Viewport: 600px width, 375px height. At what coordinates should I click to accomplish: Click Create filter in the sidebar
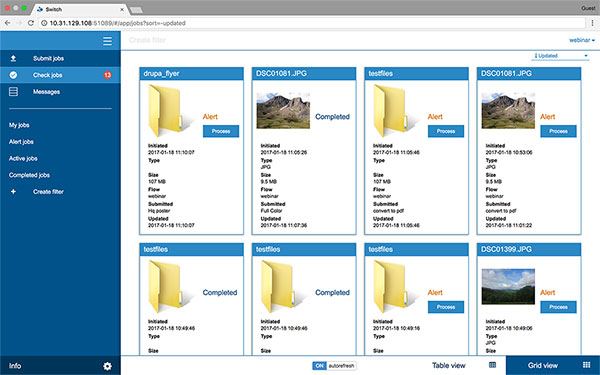point(48,192)
